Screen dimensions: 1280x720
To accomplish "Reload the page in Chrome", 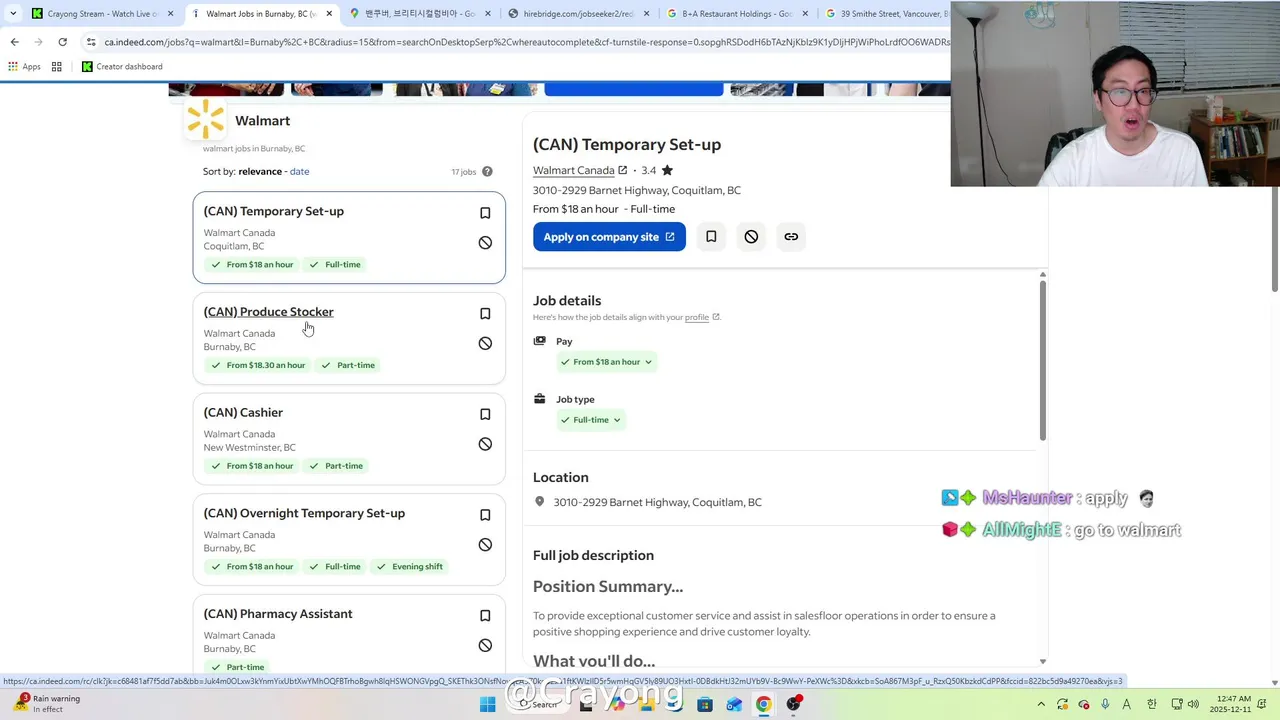I will [62, 42].
